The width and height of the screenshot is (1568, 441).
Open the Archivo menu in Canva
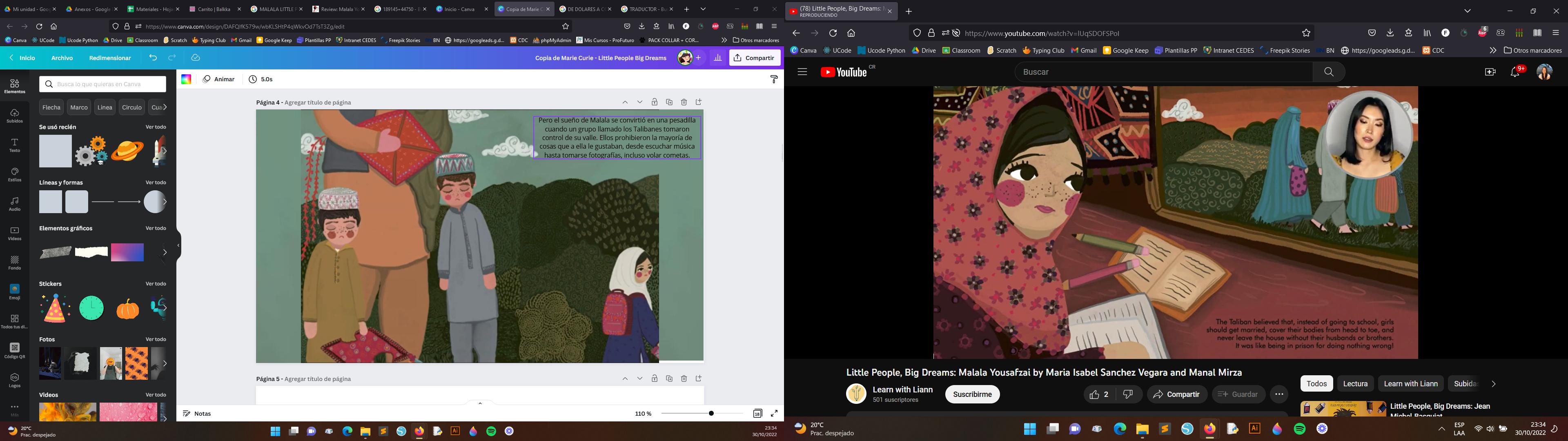[x=62, y=58]
